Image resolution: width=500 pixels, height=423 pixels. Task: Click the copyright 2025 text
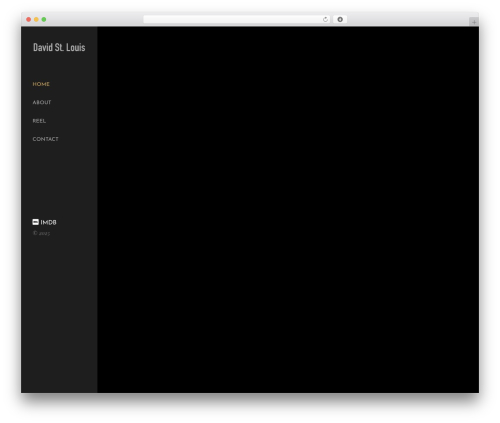click(42, 233)
